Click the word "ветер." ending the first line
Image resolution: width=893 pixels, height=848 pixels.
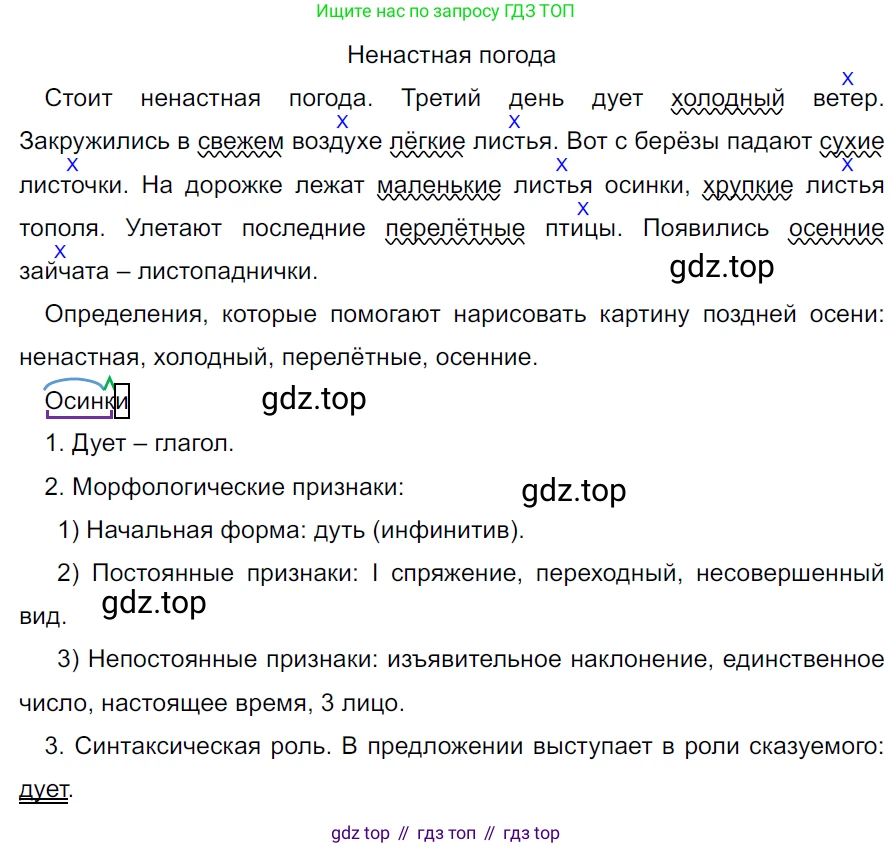point(849,99)
